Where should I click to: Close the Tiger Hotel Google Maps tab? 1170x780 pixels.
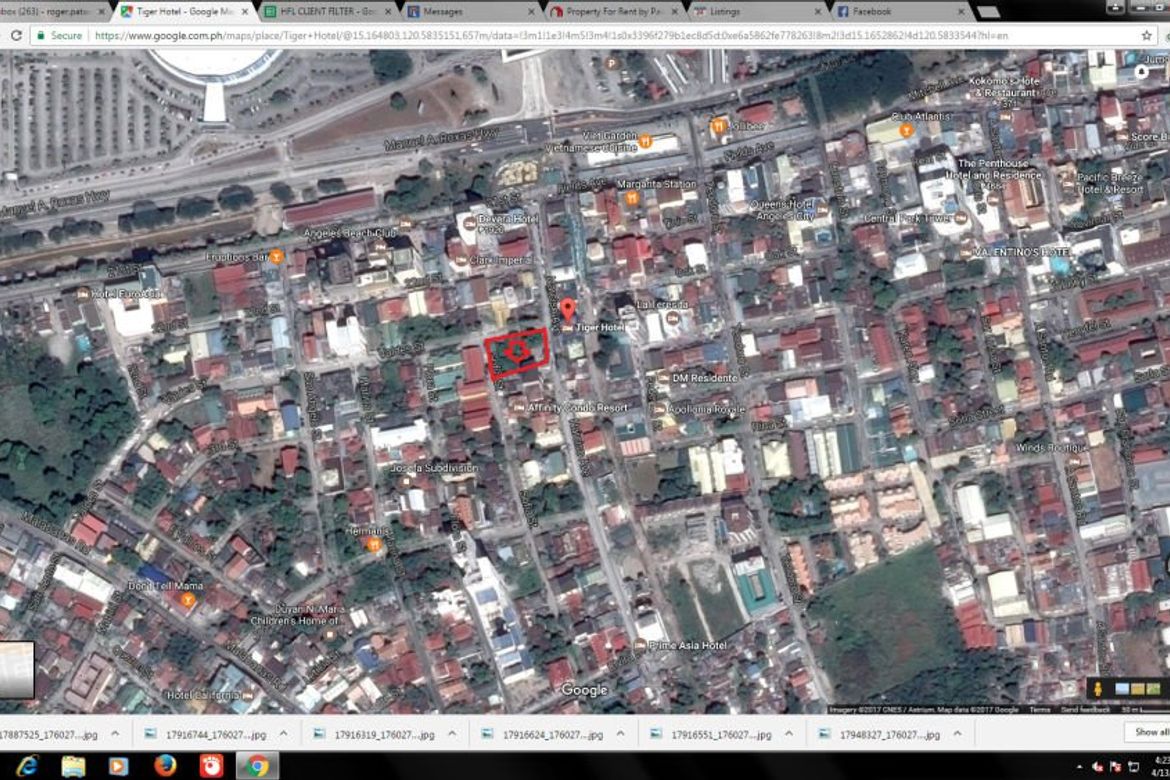[245, 11]
